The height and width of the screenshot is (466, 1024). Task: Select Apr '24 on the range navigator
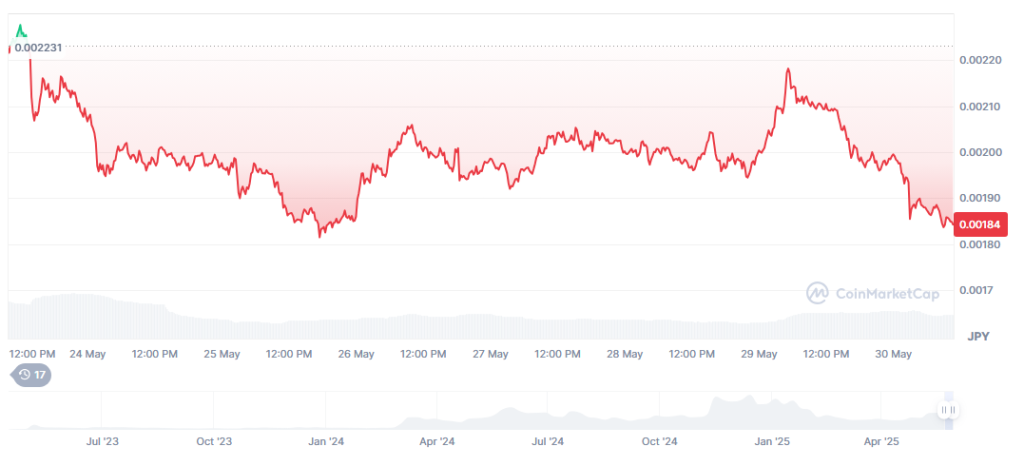(x=436, y=441)
